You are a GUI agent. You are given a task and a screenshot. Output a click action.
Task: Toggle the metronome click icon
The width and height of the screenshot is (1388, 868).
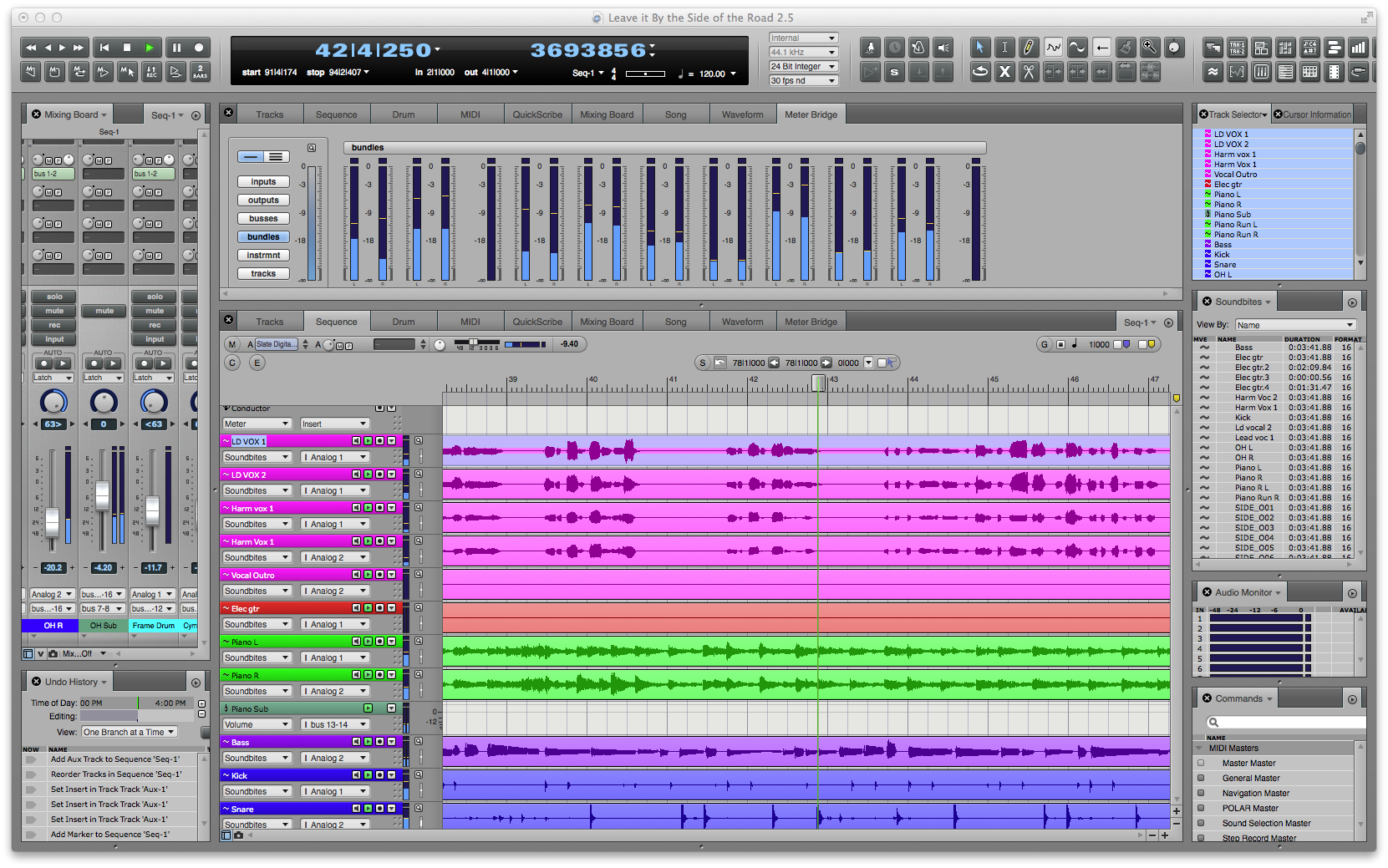coord(918,48)
